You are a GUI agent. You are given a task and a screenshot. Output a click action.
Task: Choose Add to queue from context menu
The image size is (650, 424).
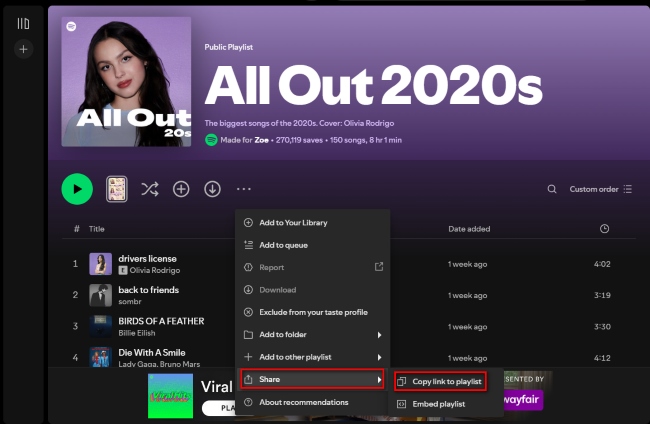pyautogui.click(x=313, y=245)
